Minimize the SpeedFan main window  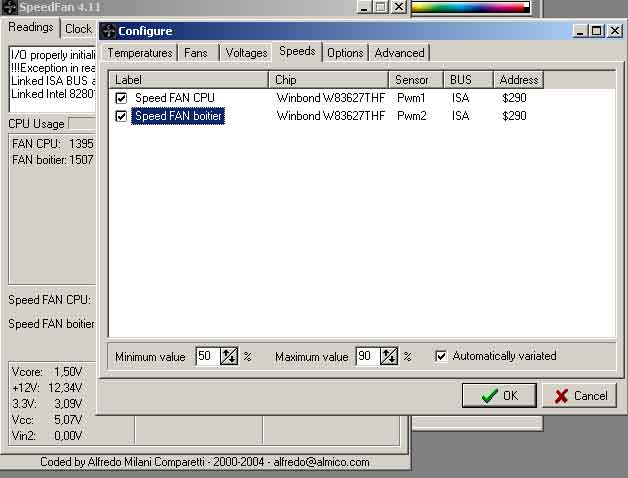coord(364,7)
